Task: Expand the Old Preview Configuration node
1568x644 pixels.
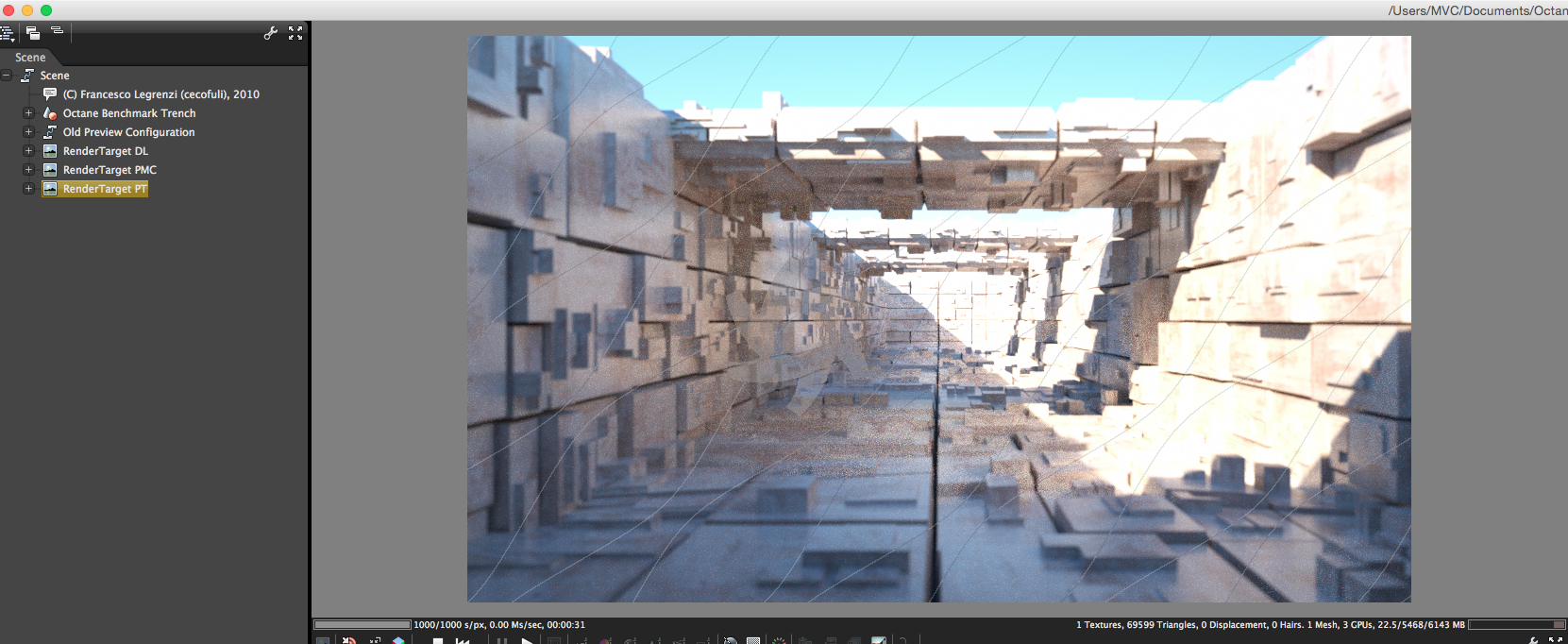Action: pos(28,132)
